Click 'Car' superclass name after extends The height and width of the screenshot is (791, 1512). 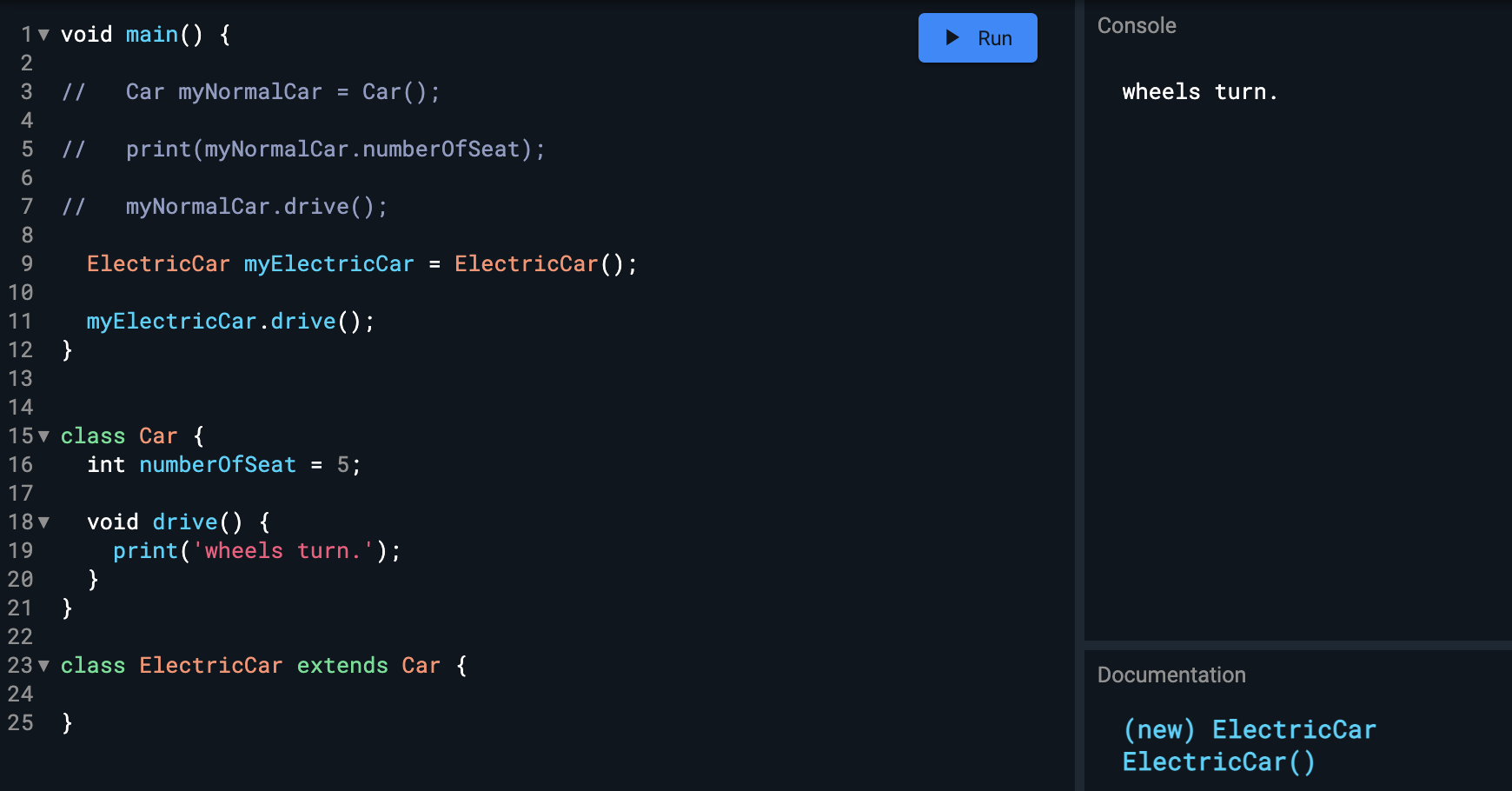pos(421,666)
